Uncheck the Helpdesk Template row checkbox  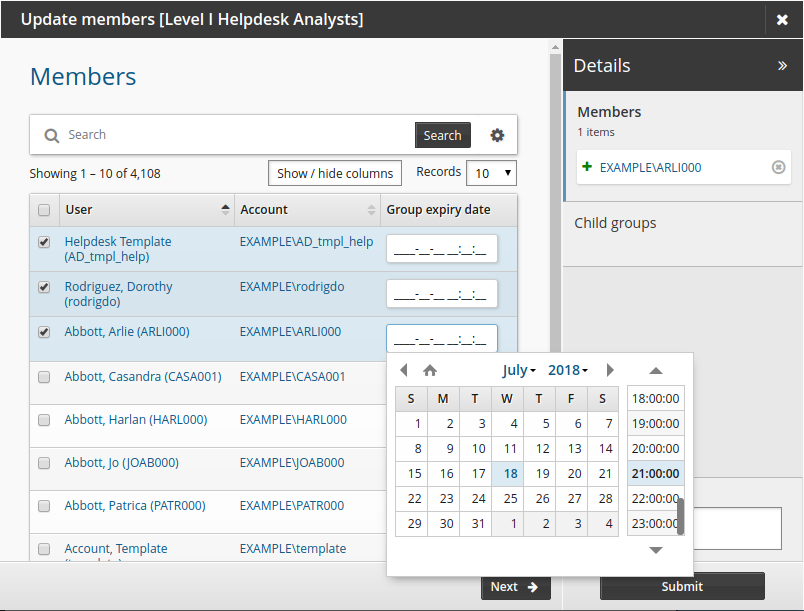[44, 242]
